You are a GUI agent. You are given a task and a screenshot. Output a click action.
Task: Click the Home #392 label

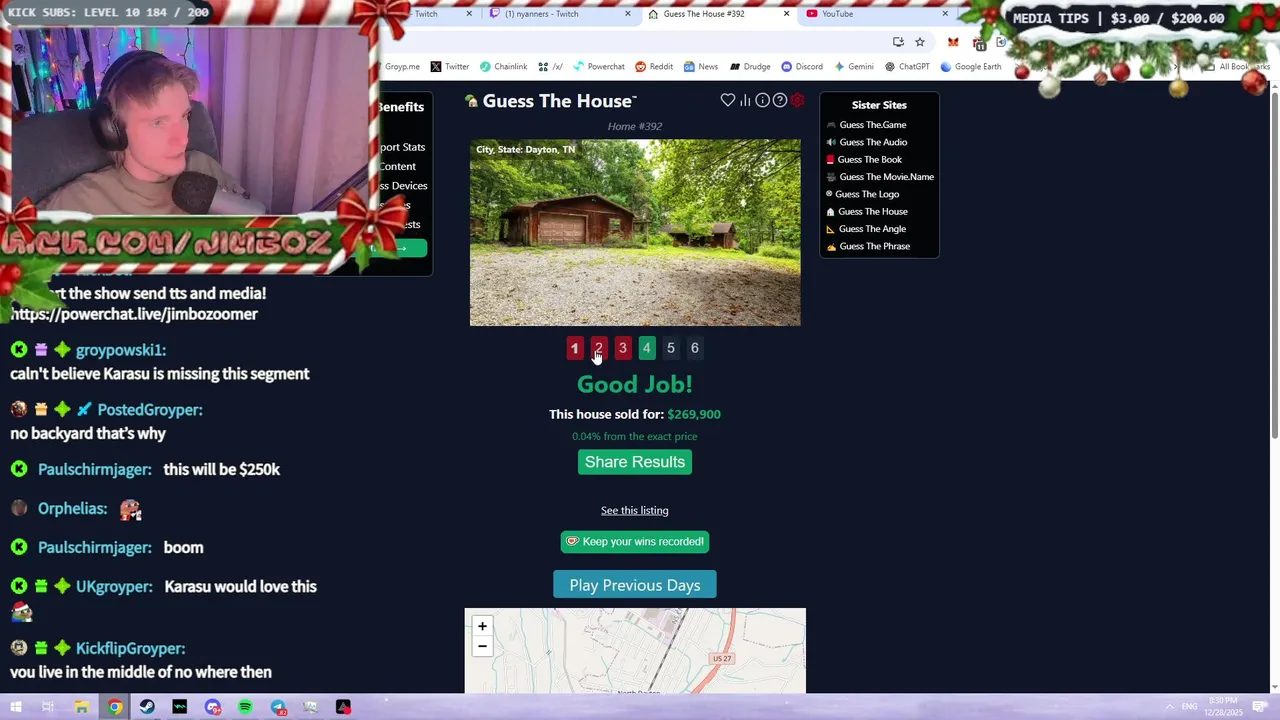(635, 126)
